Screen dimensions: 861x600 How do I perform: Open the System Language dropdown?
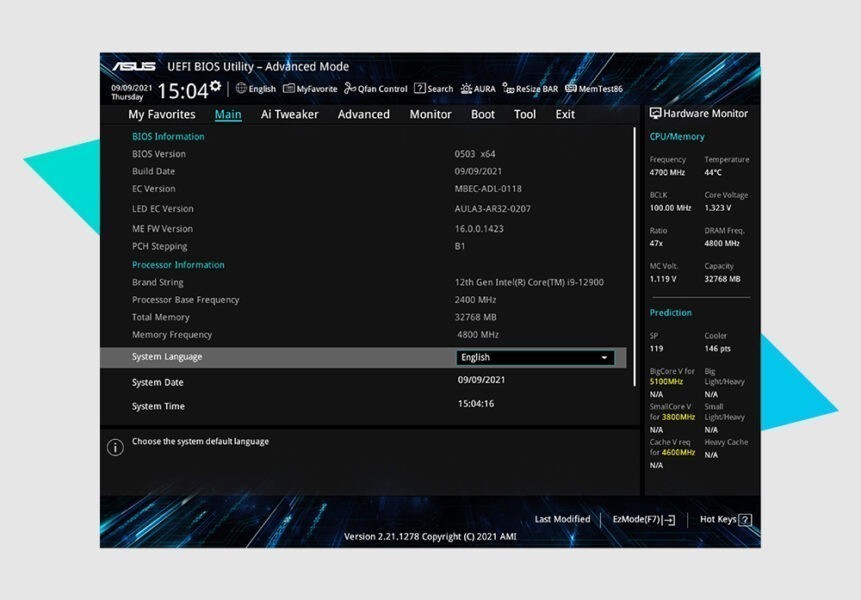[x=535, y=357]
